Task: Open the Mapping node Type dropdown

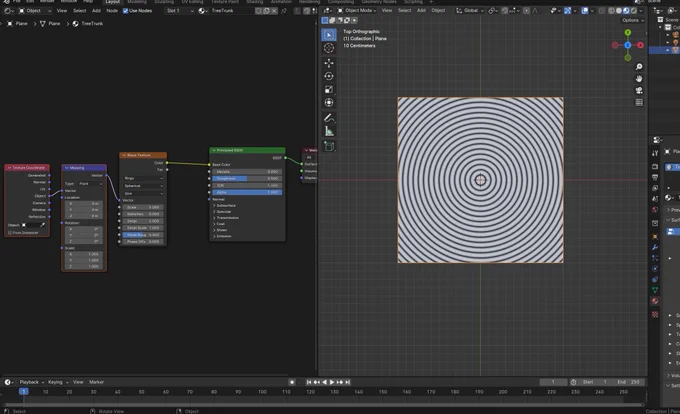Action: 90,184
